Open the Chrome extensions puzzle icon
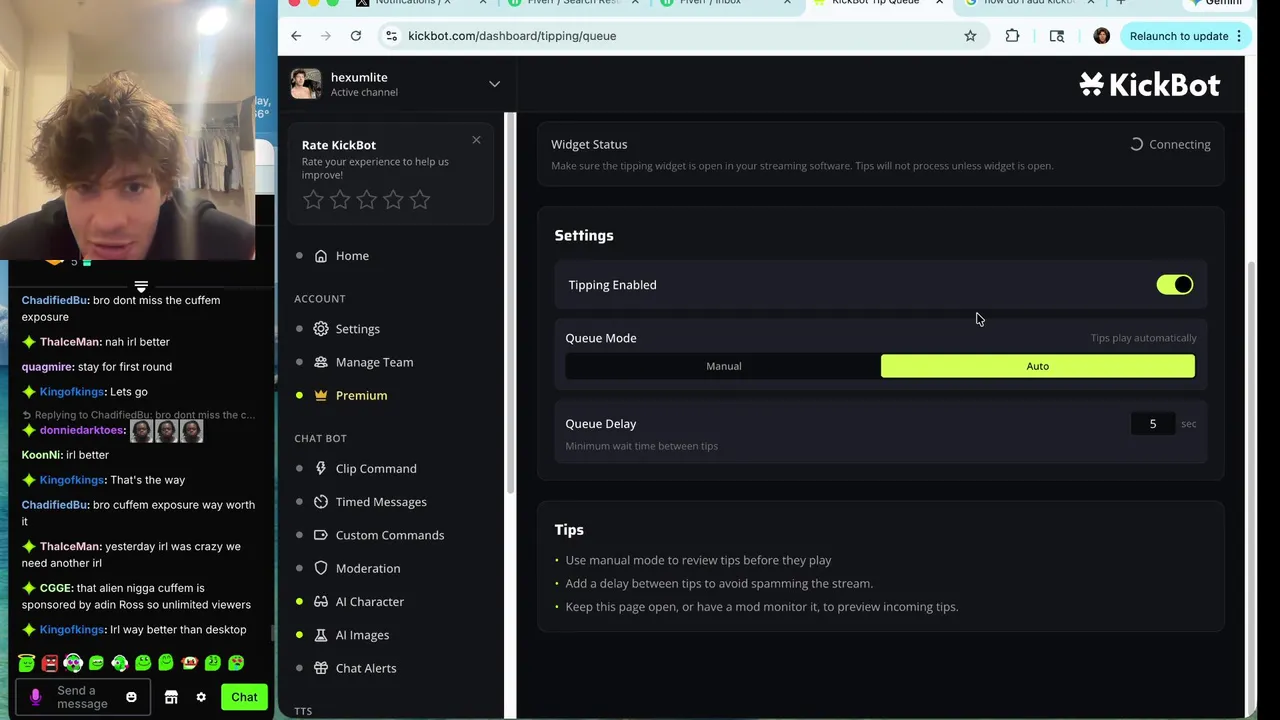Viewport: 1280px width, 720px height. coord(1012,36)
